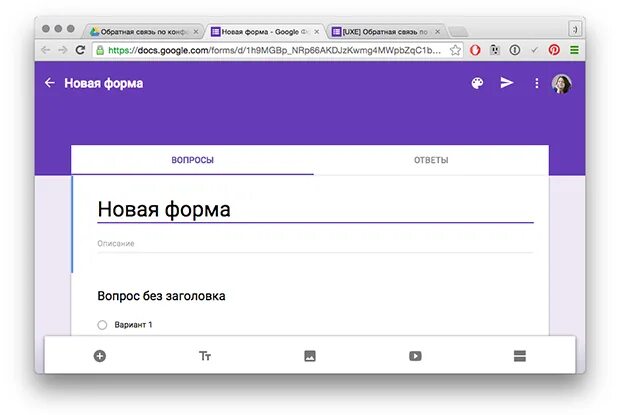Switch to the ВОПРОСЫ tab
Screen dimensions: 620x415
point(192,160)
